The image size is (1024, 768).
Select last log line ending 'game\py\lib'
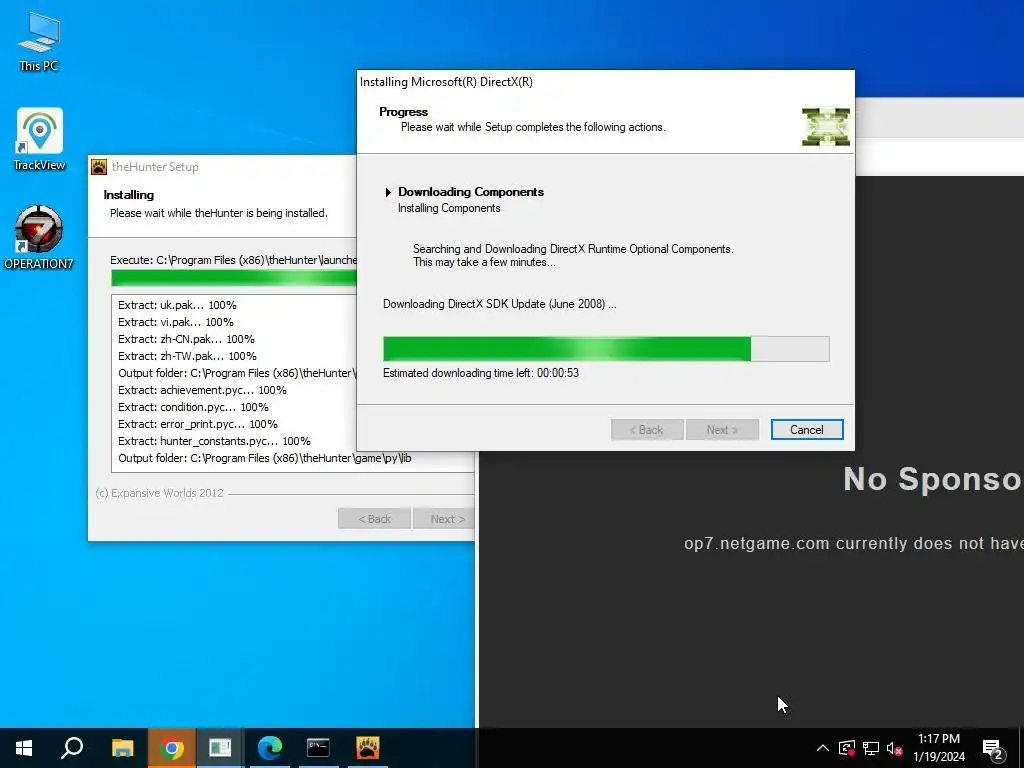[264, 458]
